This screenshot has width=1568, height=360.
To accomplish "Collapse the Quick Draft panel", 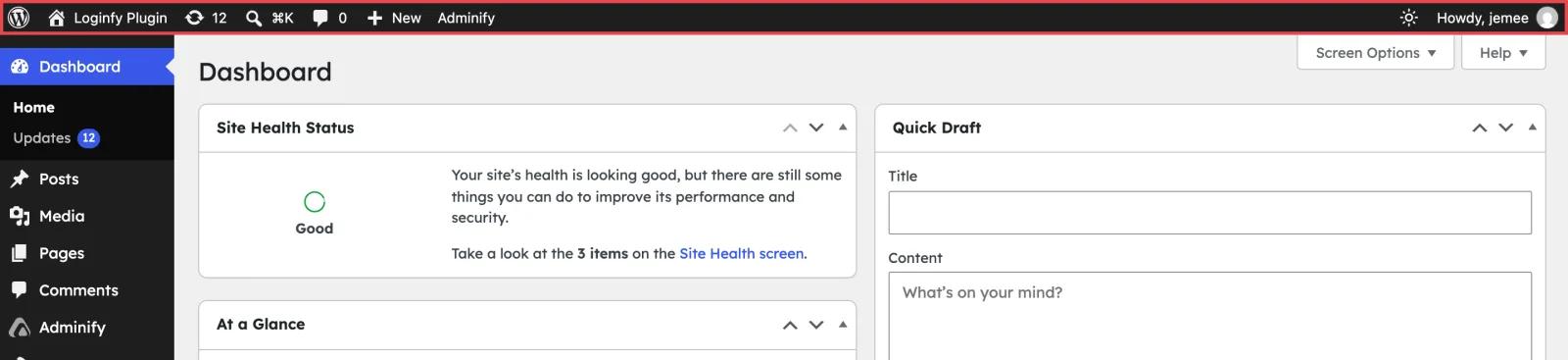I will point(1533,128).
